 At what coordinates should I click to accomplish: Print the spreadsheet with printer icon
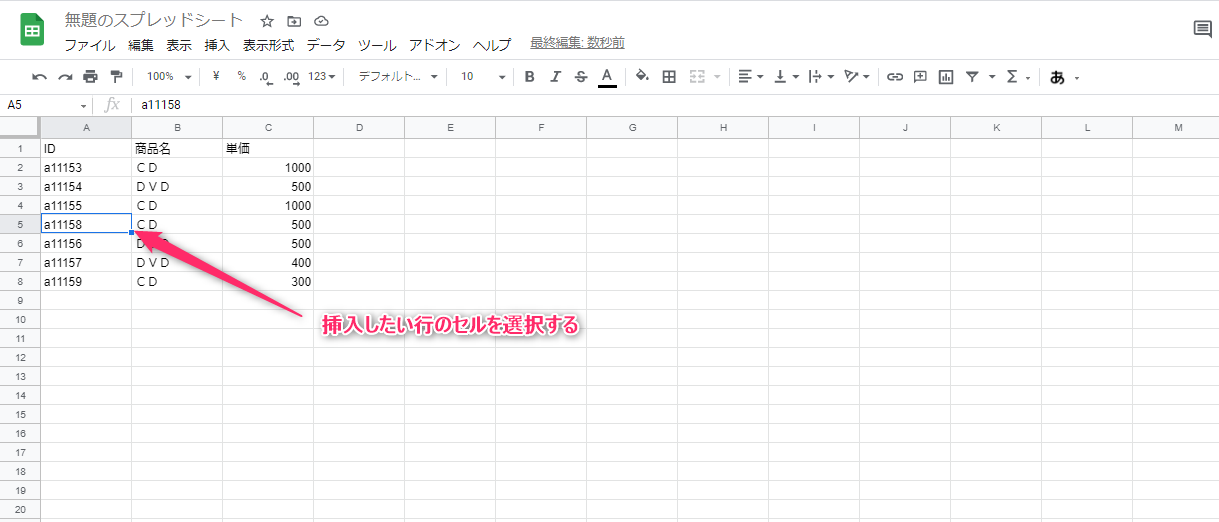point(91,76)
